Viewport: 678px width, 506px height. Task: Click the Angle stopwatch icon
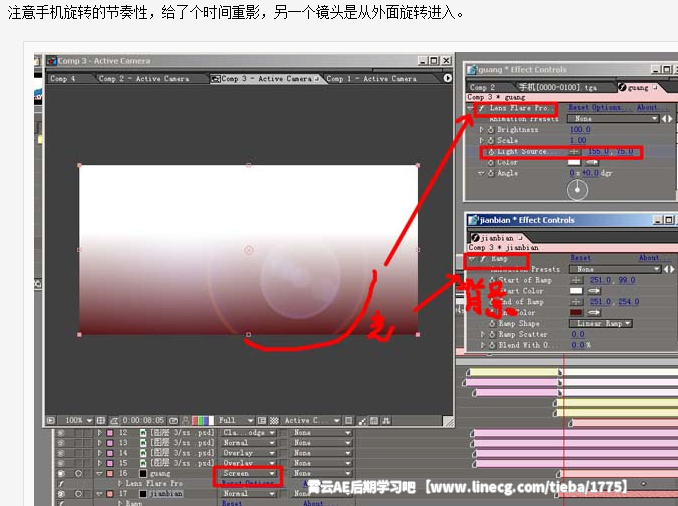point(491,173)
